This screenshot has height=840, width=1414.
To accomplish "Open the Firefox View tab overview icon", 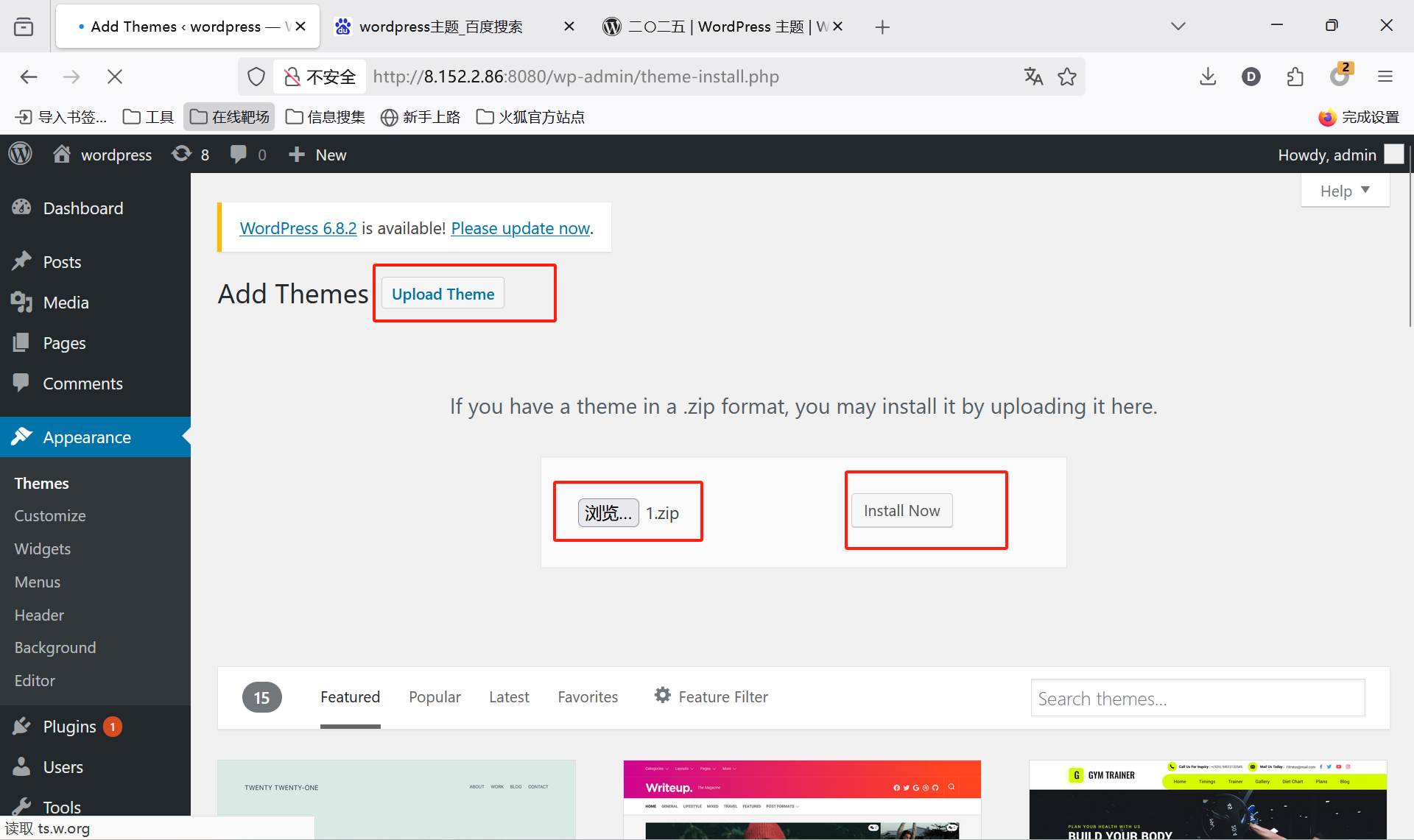I will pyautogui.click(x=24, y=27).
